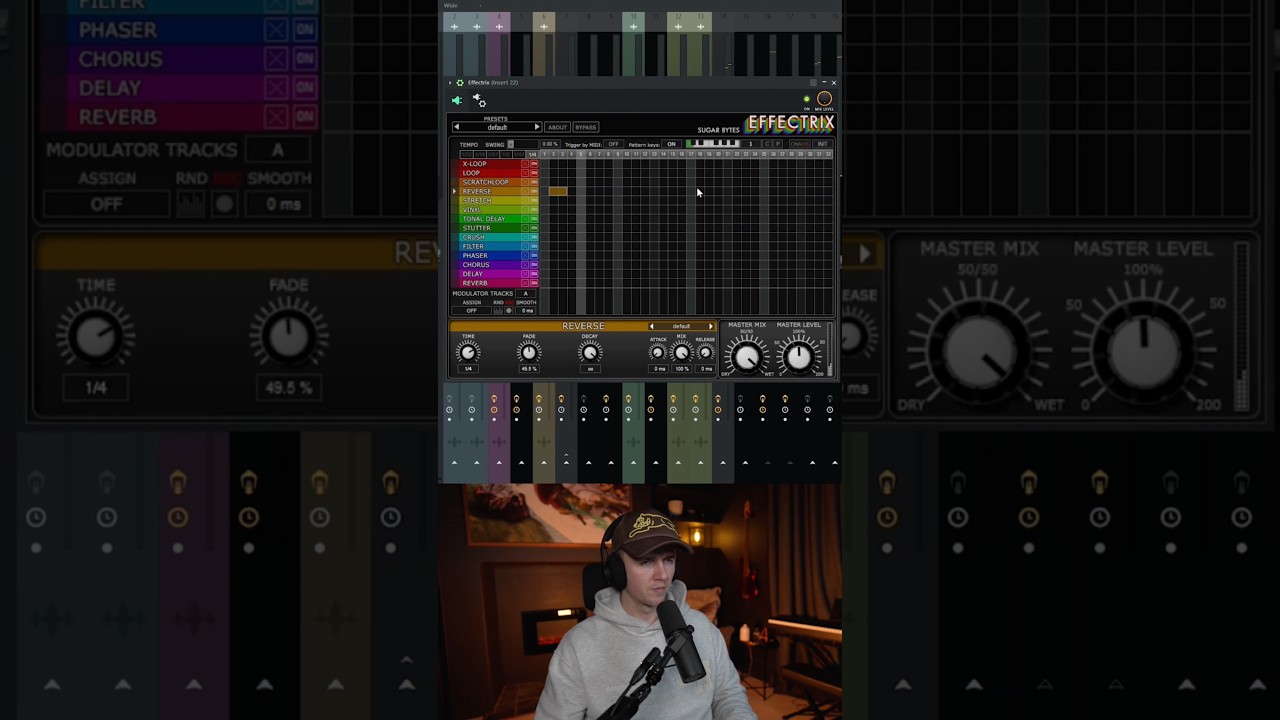Switch Trigger by MIDI from OFF
The height and width of the screenshot is (720, 1280).
(614, 144)
